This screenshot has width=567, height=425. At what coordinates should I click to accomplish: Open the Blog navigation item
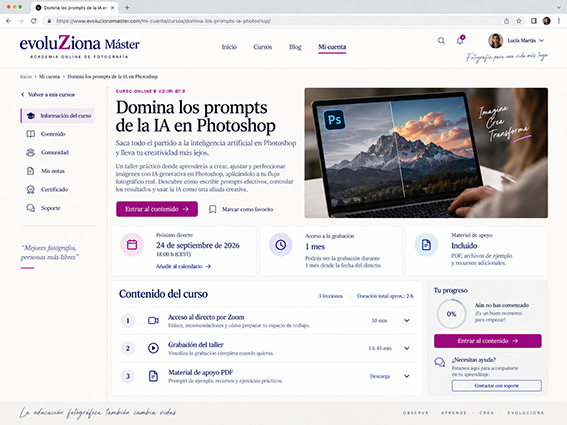click(x=295, y=47)
